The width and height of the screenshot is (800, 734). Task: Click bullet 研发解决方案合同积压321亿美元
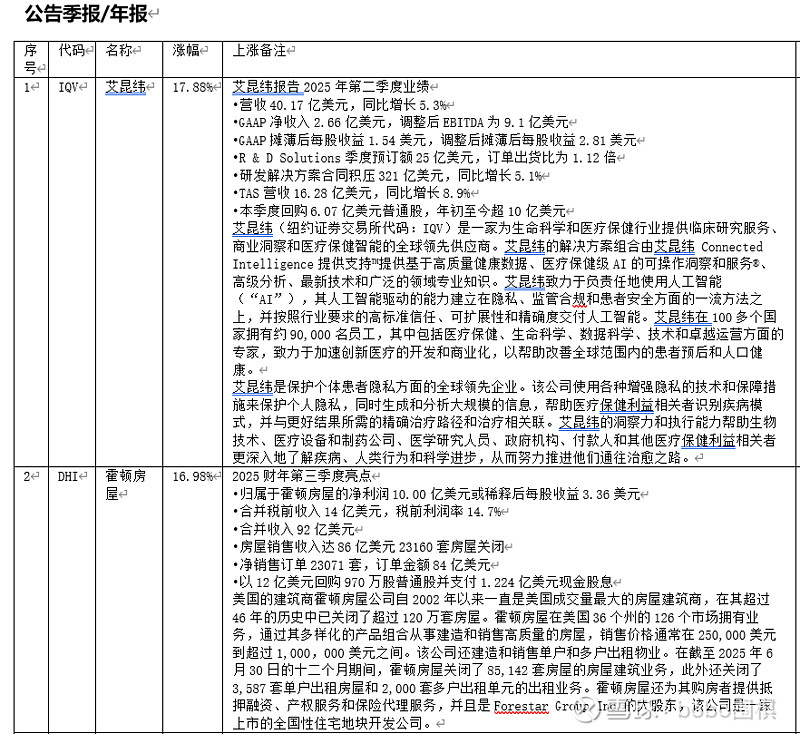point(388,175)
